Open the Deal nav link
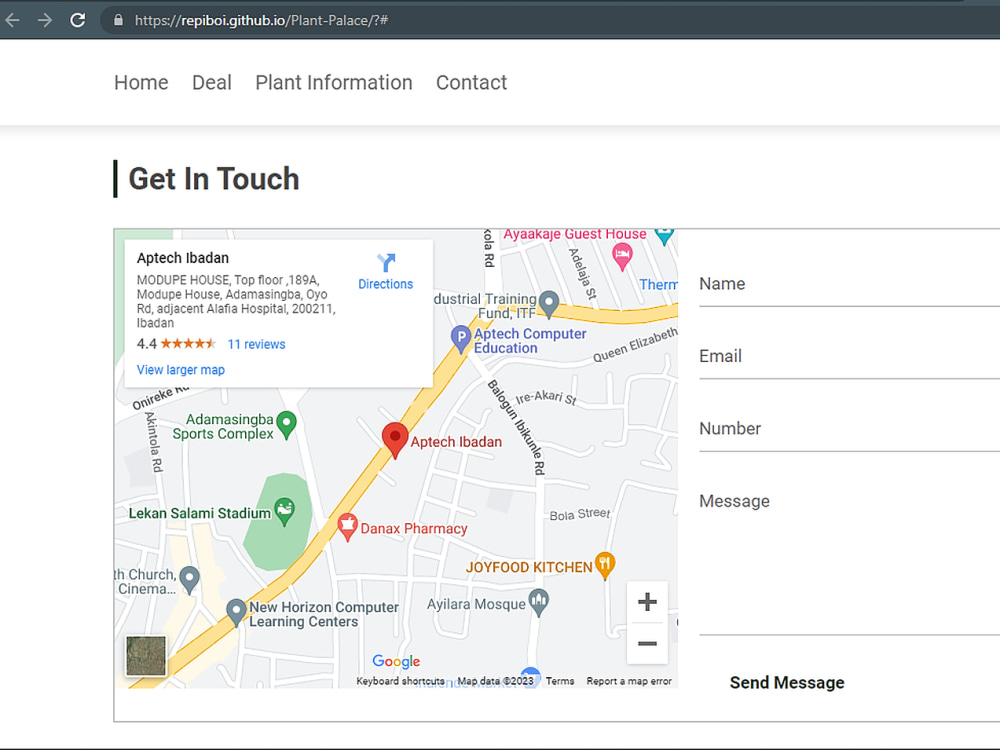The width and height of the screenshot is (1000, 750). pyautogui.click(x=212, y=82)
